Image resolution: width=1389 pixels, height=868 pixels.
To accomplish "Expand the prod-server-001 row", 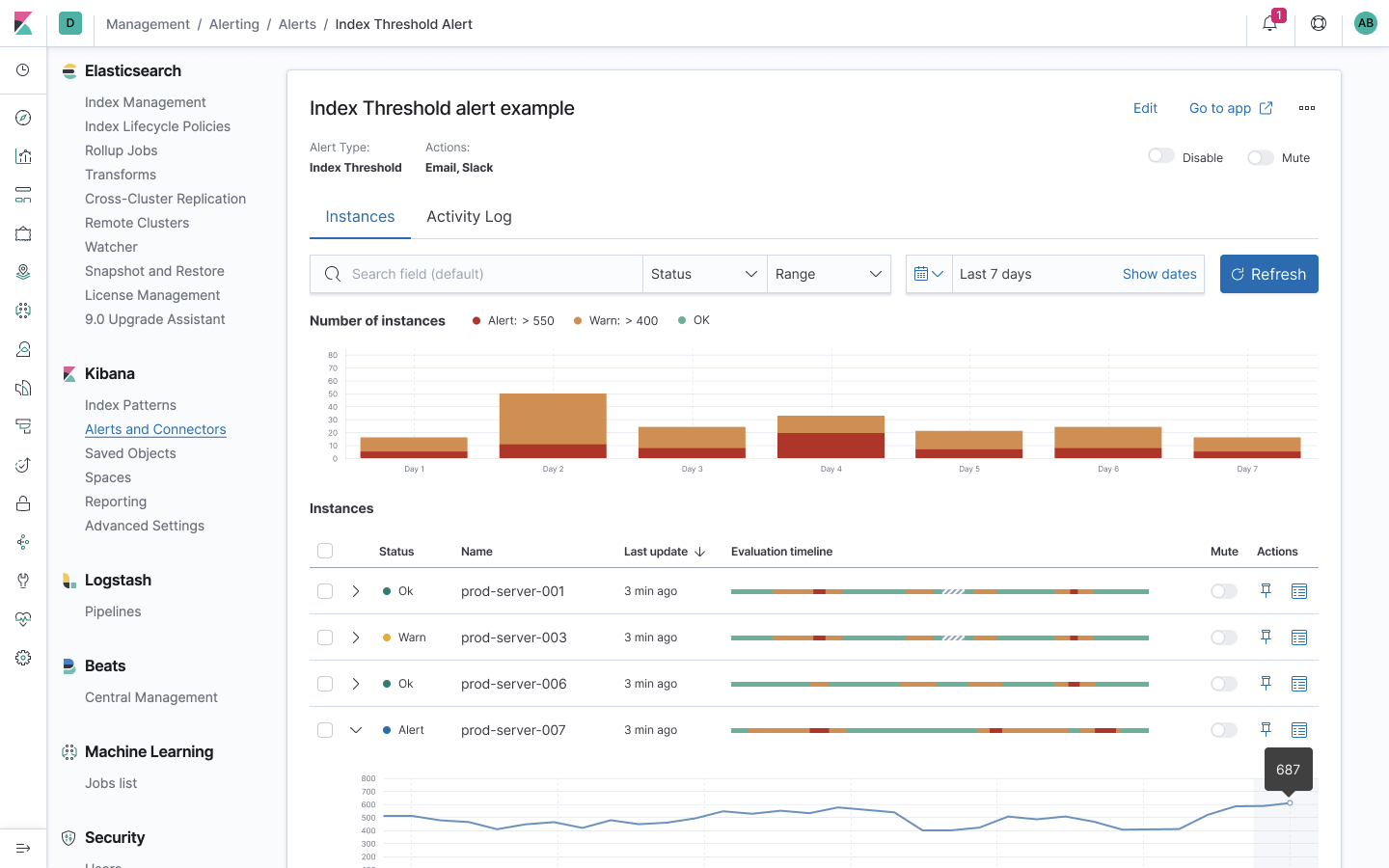I will coord(356,591).
